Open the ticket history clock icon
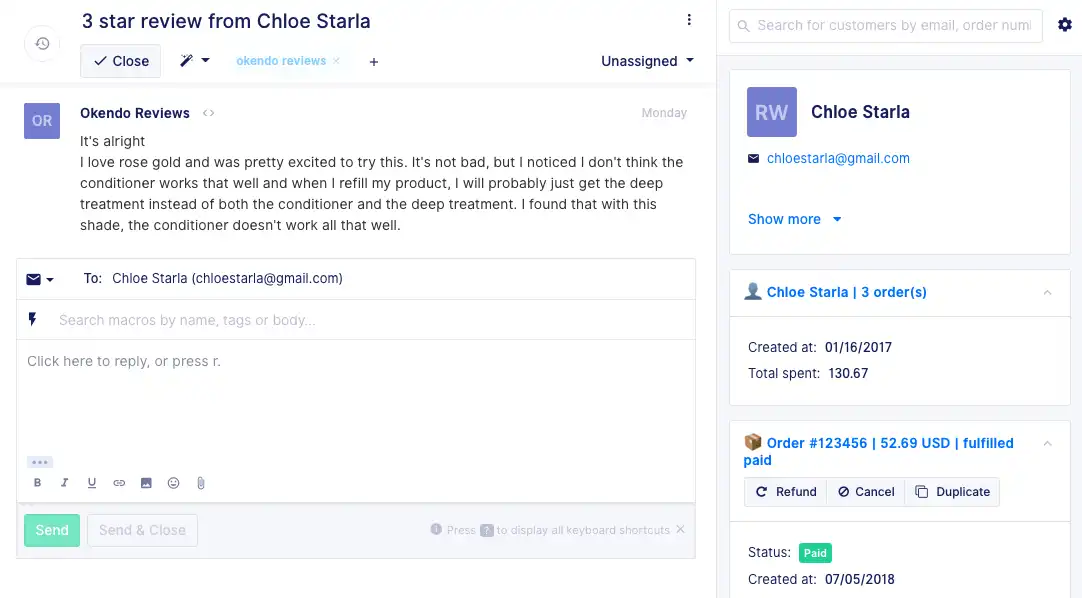 [x=42, y=44]
